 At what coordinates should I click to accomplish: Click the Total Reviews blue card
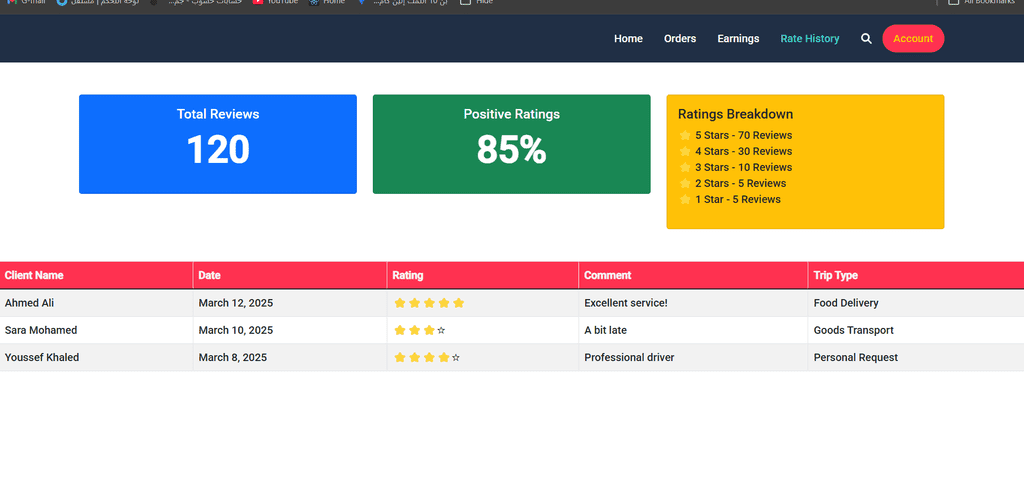pyautogui.click(x=217, y=144)
